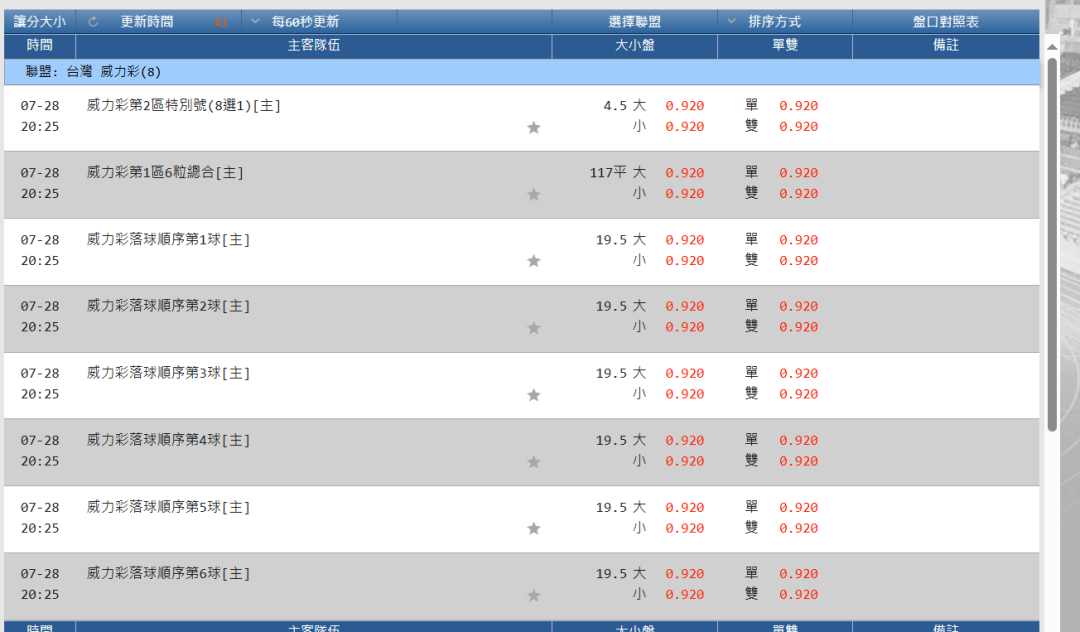The height and width of the screenshot is (632, 1080).
Task: Add 落球順序第3球 to favorites star
Action: (x=534, y=395)
